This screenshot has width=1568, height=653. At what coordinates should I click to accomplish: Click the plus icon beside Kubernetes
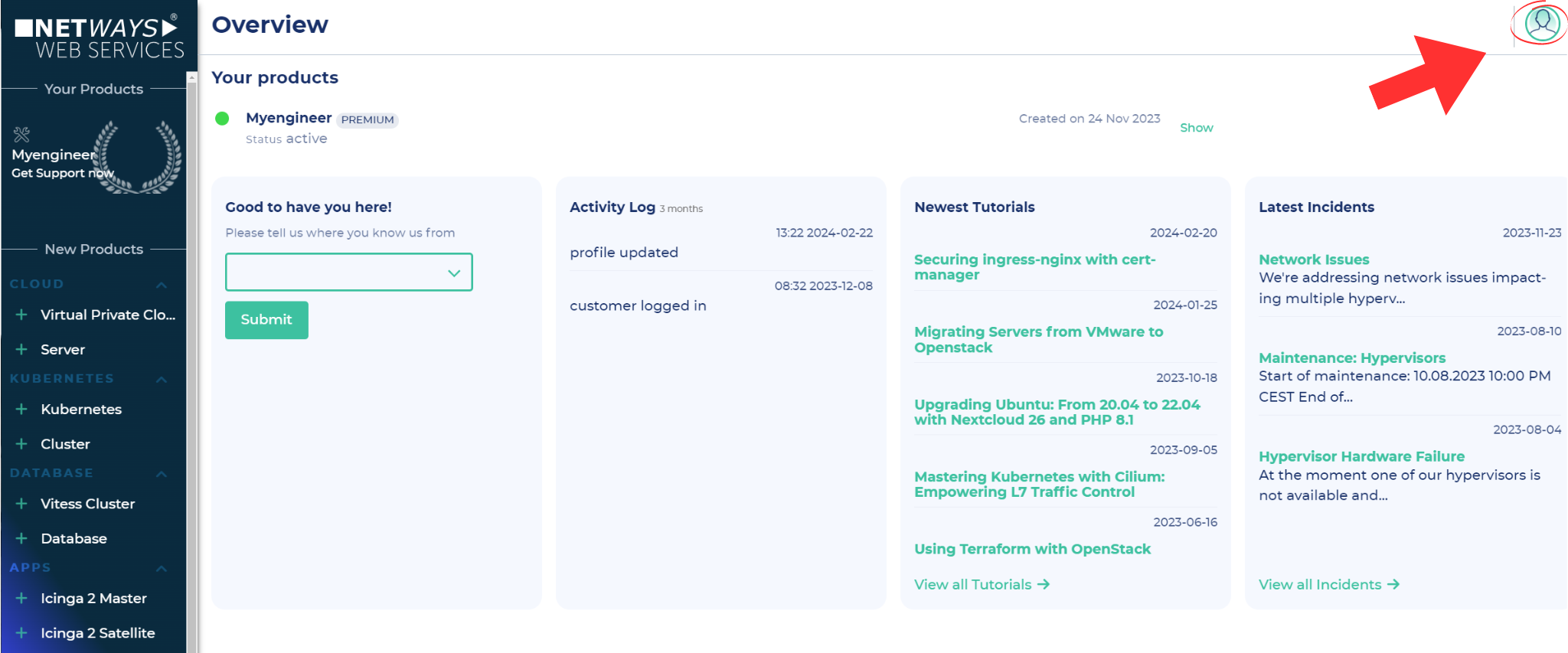pos(22,410)
